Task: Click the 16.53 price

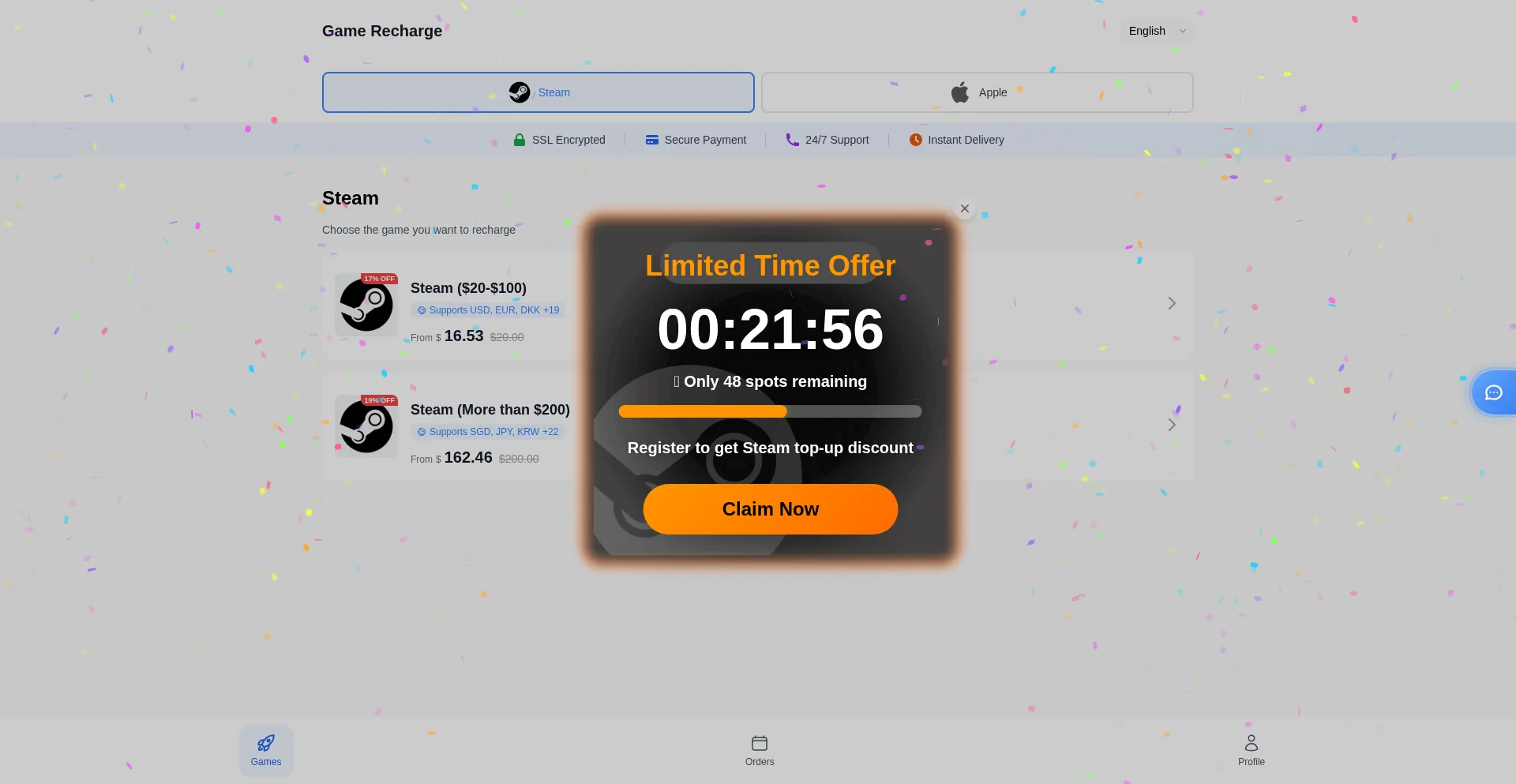Action: [x=464, y=336]
